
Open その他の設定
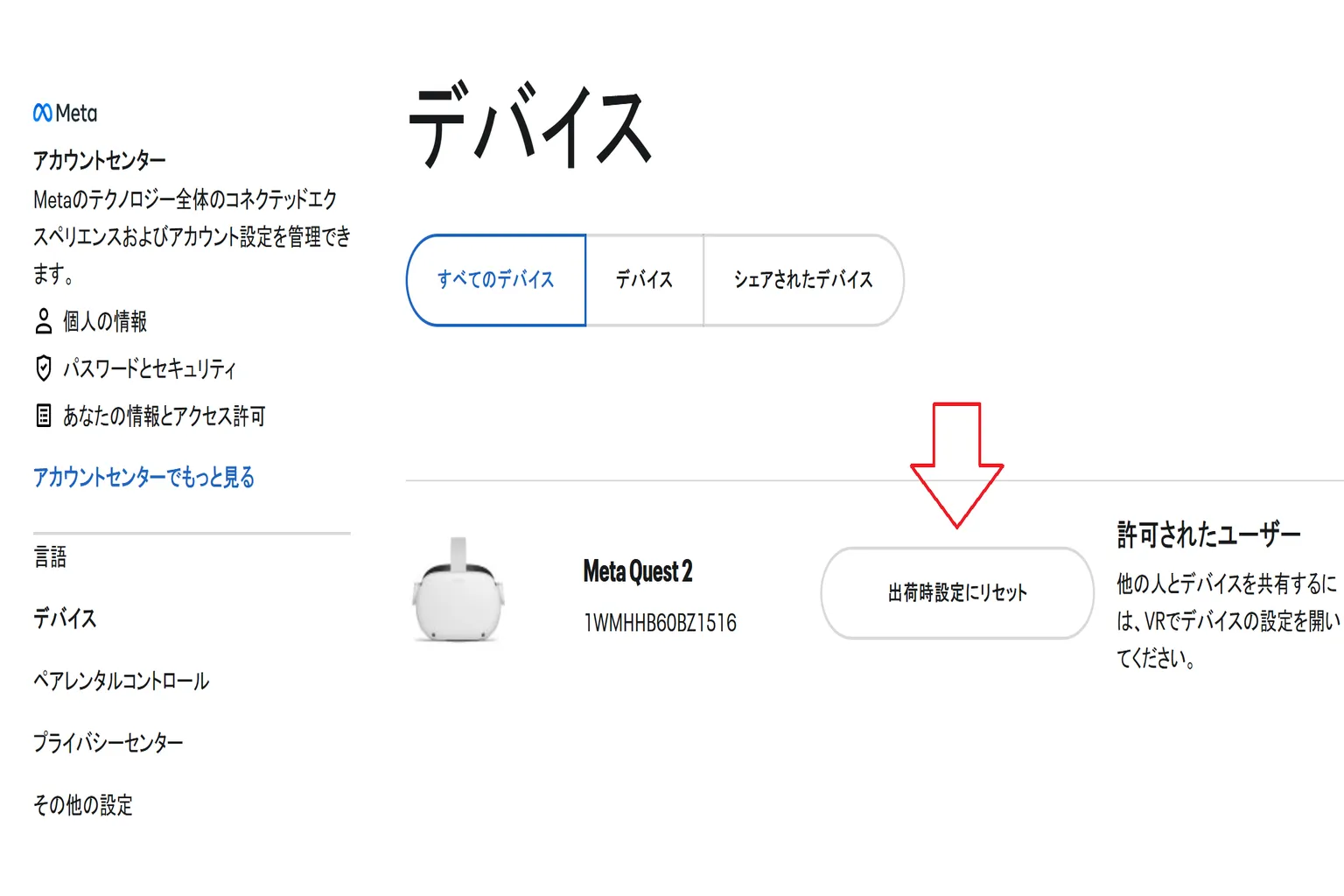(x=82, y=806)
